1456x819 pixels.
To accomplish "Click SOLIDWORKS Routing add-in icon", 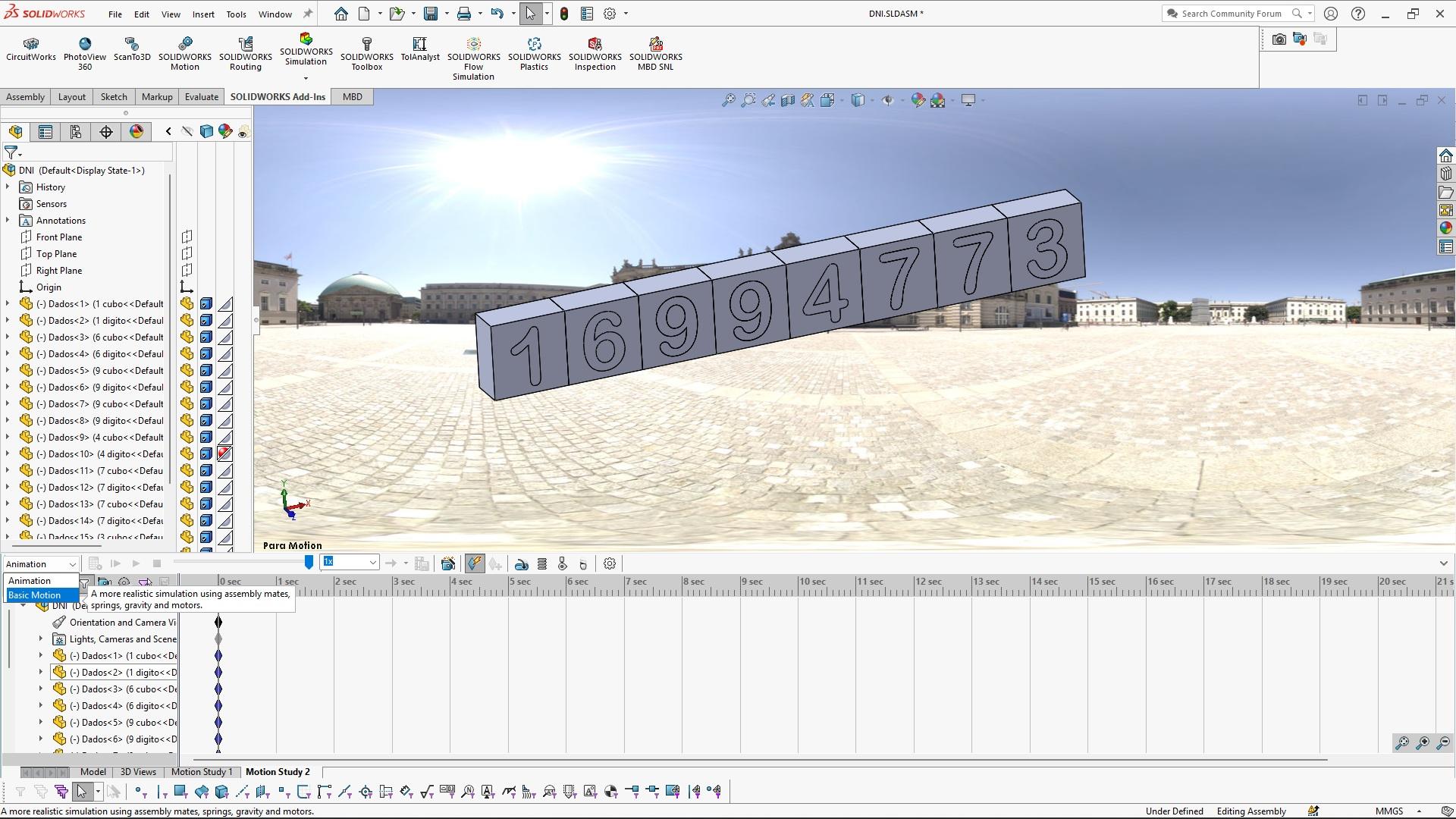I will (x=246, y=54).
